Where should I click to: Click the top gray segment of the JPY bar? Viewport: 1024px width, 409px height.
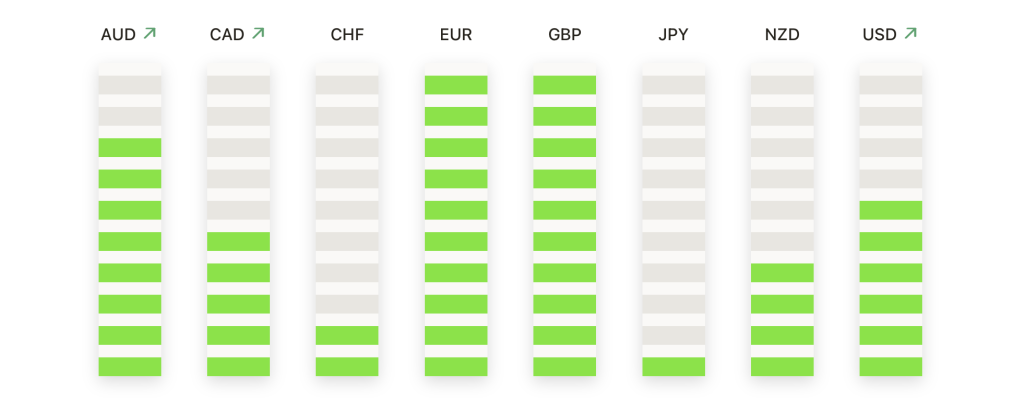coord(673,85)
